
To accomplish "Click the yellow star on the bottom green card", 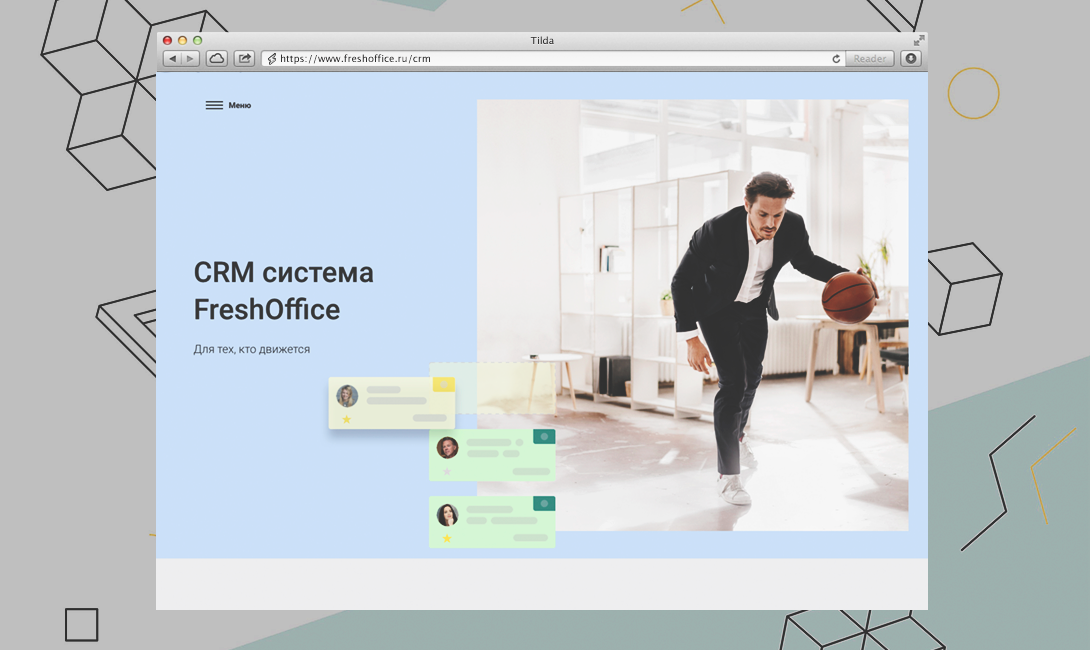I will 447,538.
